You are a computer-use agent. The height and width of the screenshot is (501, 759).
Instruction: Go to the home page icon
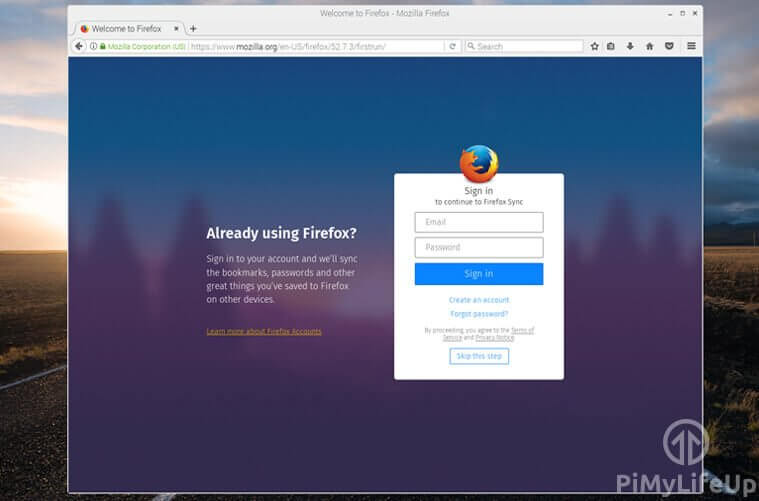click(x=650, y=46)
